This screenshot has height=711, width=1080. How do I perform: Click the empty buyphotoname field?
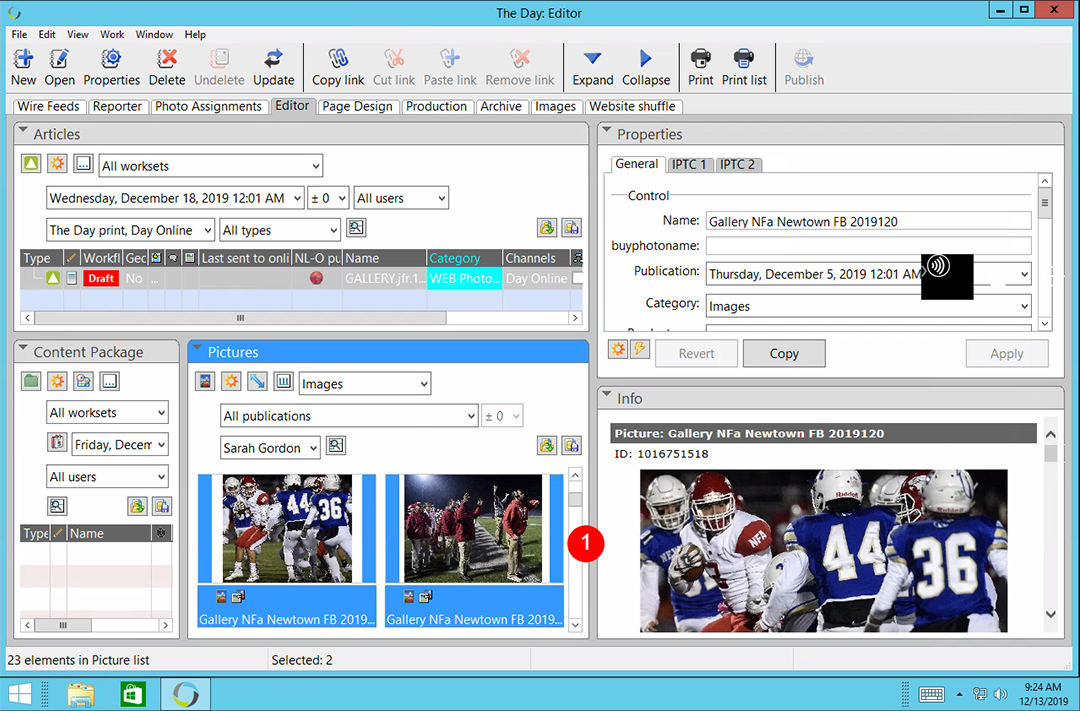(x=869, y=246)
